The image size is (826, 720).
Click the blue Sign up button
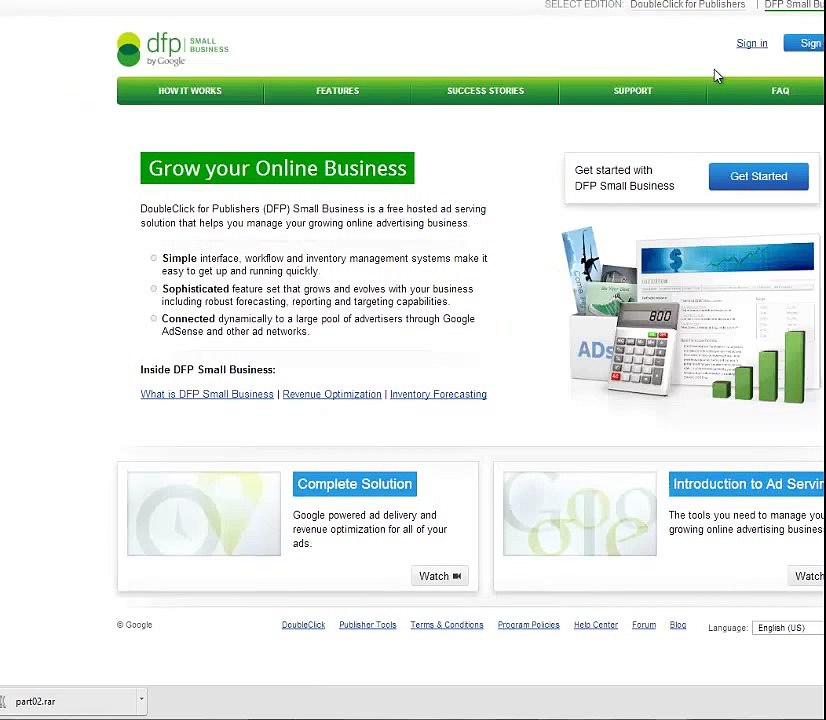point(805,43)
